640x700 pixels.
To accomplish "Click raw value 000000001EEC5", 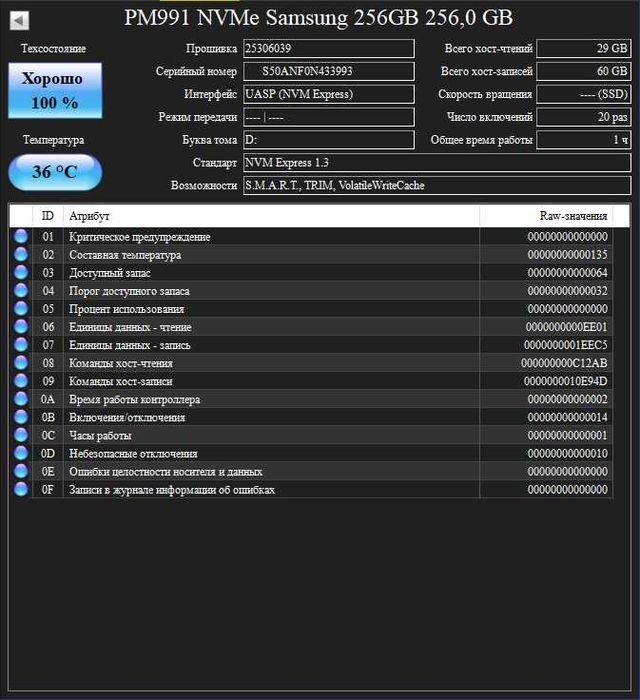I will pyautogui.click(x=565, y=345).
